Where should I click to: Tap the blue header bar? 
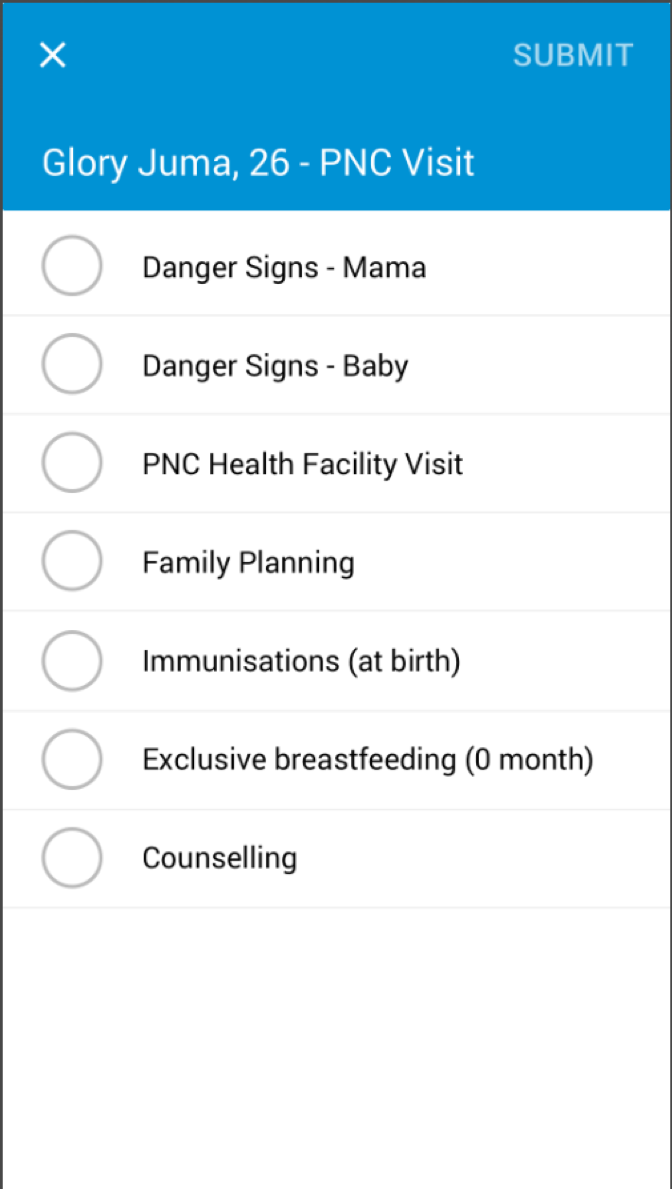coord(336,105)
